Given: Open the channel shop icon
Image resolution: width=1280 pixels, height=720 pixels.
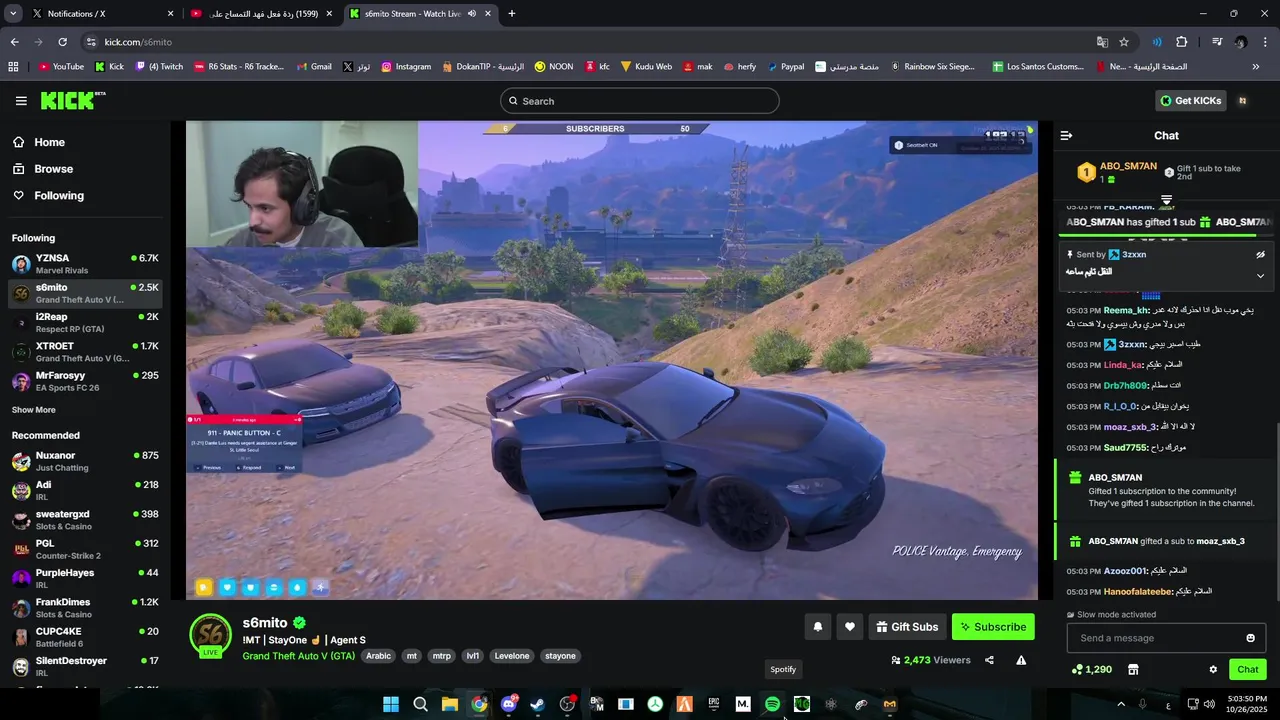Looking at the screenshot, I should click(x=1133, y=669).
